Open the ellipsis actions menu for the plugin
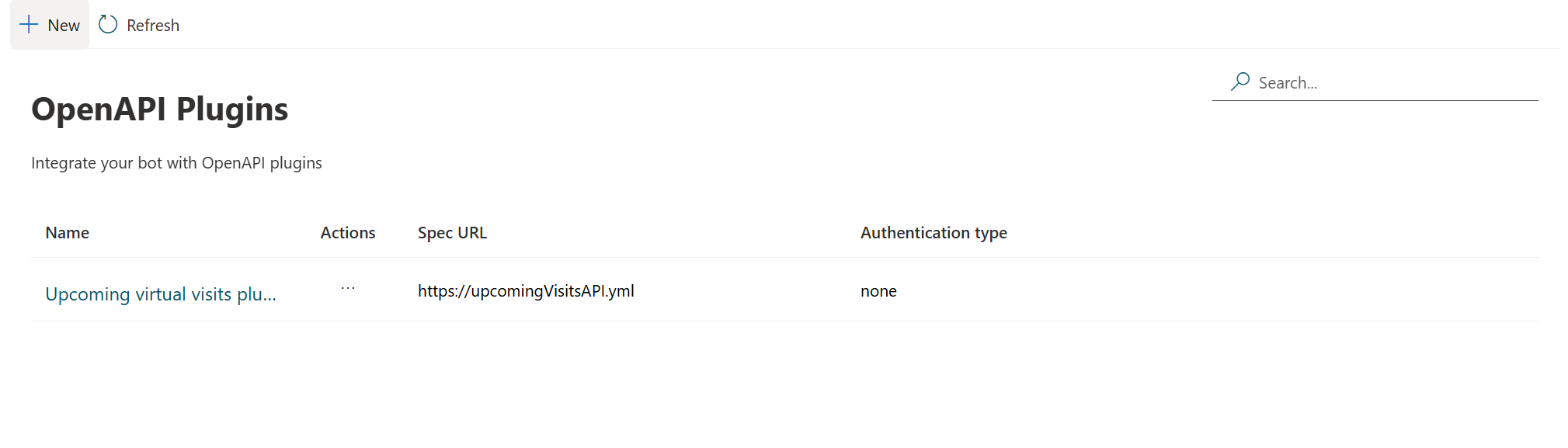Screen dimensions: 1568x448 (348, 289)
